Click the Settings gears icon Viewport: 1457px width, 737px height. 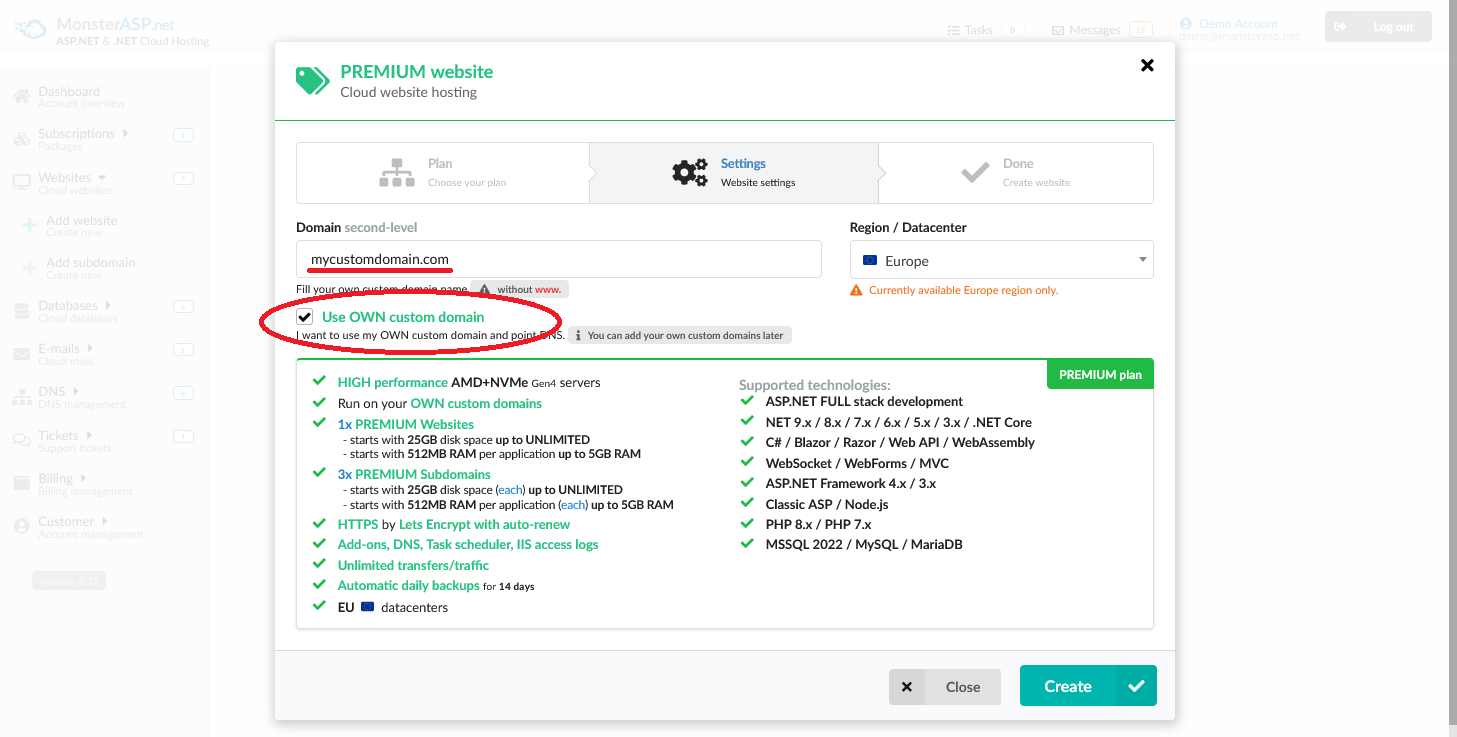point(689,172)
